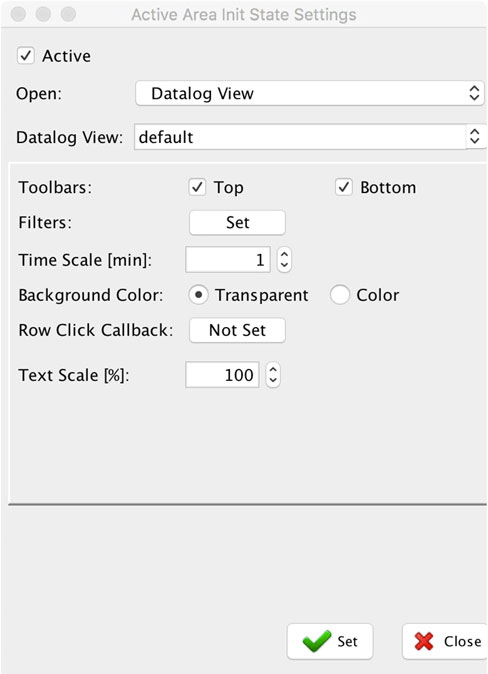The image size is (488, 674).
Task: Click the red X Close button
Action: coord(445,641)
